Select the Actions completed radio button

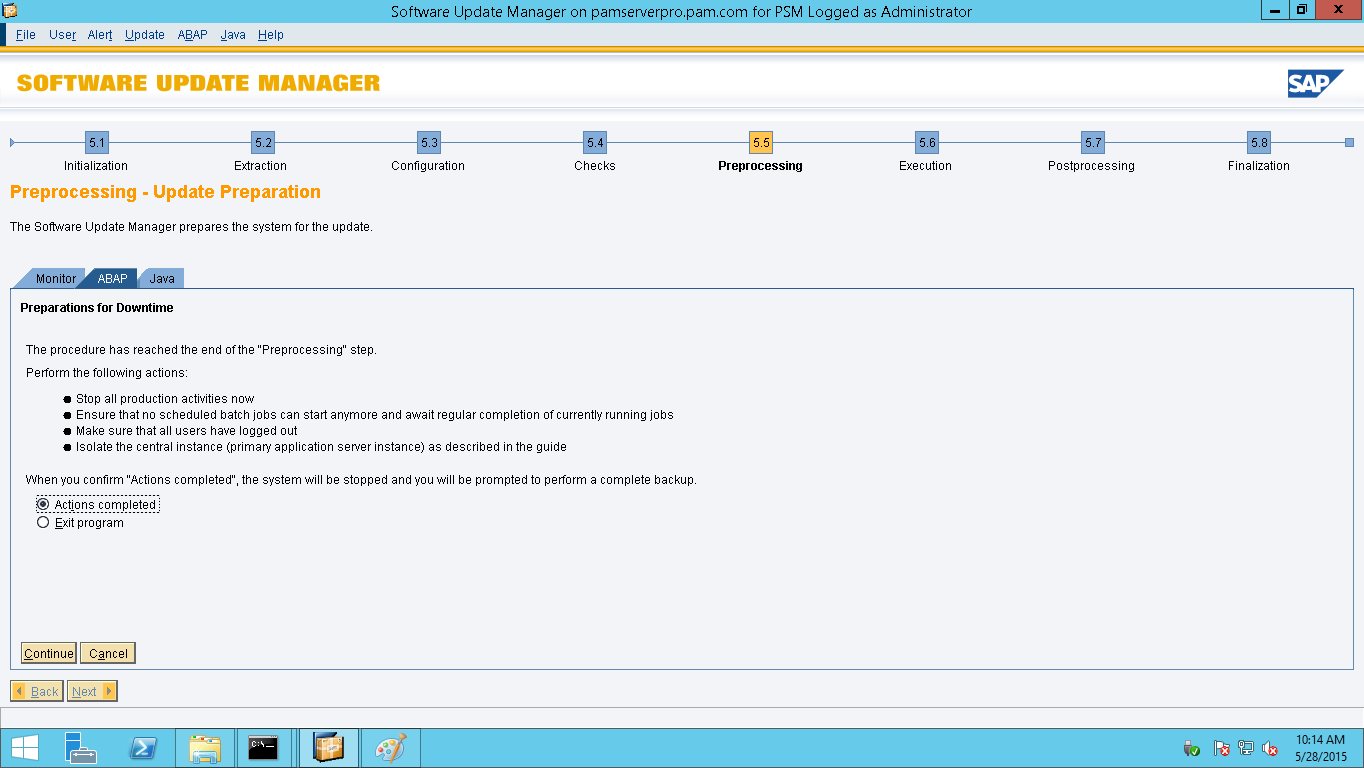[x=43, y=504]
